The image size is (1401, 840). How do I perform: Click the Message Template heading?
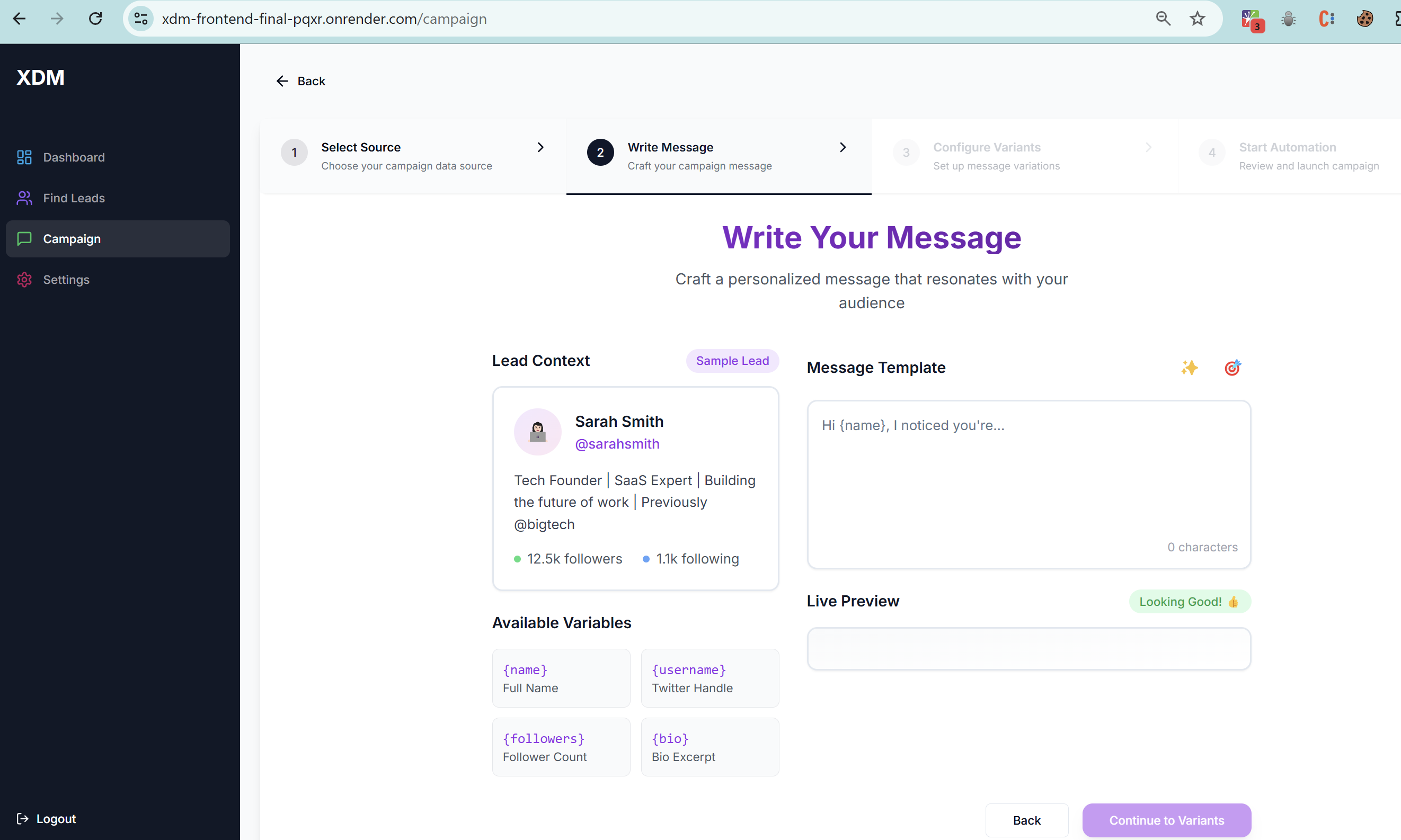(x=876, y=368)
